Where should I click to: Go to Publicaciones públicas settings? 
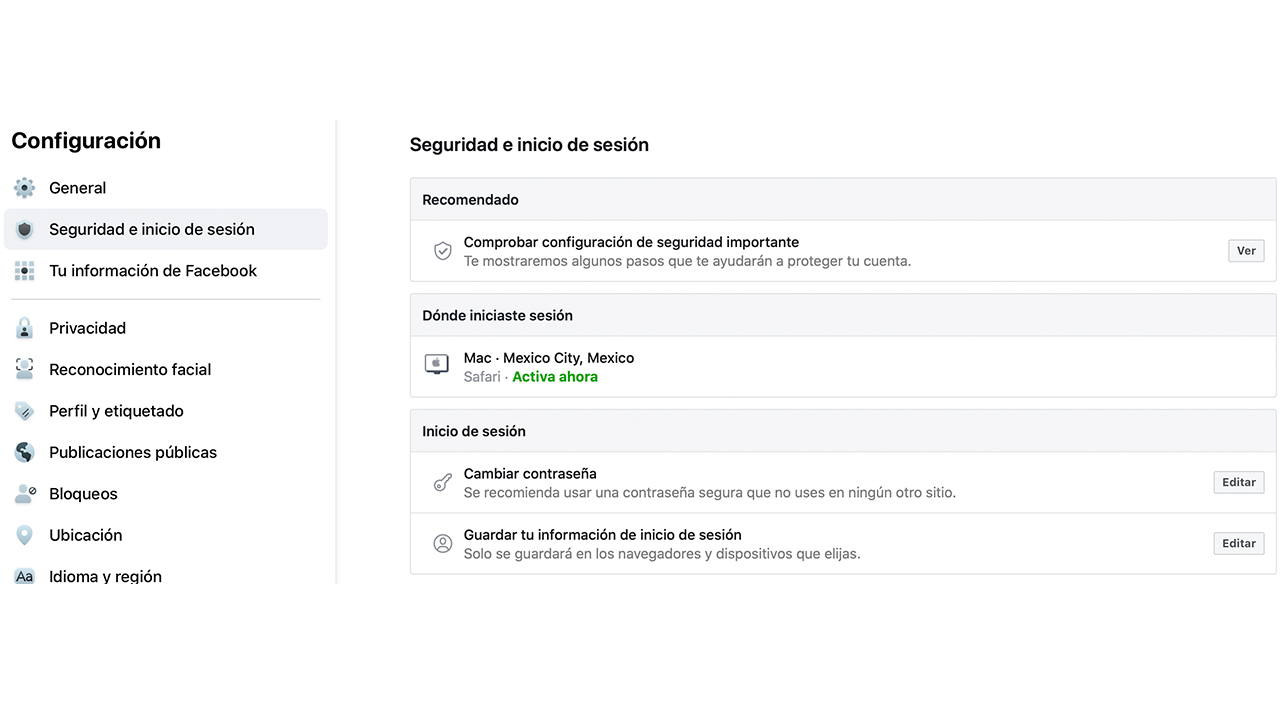point(133,452)
